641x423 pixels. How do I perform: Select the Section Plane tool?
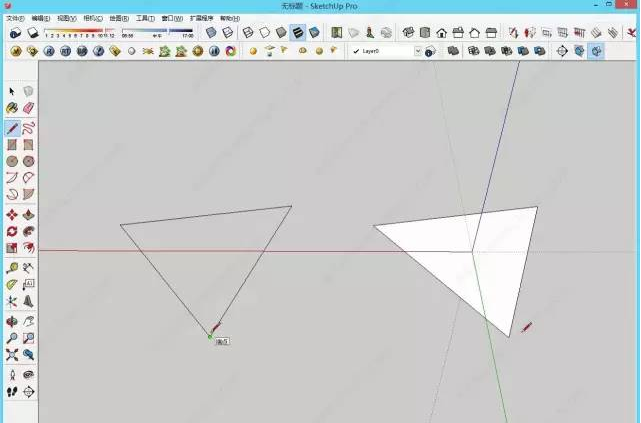click(x=28, y=392)
